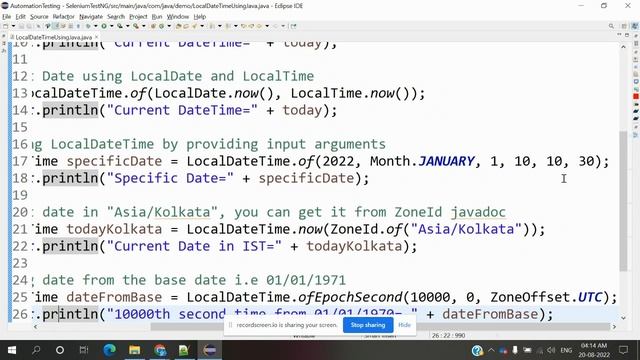Show hidden tray icons chevron
Viewport: 640px width, 360px height.
click(x=491, y=350)
